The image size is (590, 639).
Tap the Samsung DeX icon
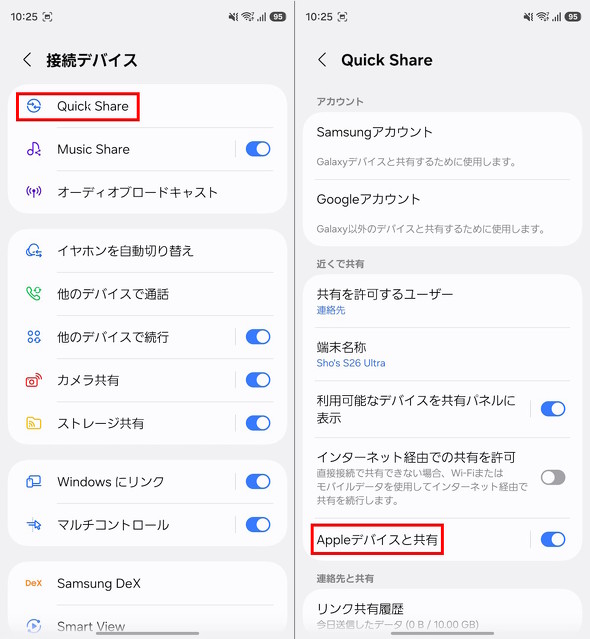33,583
